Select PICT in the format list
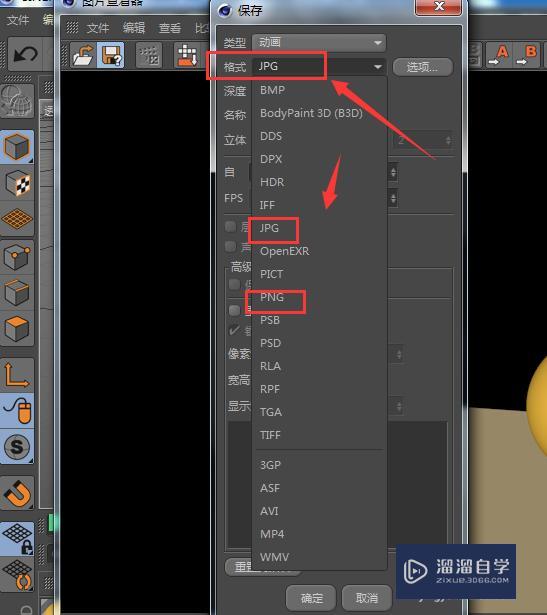 (271, 274)
